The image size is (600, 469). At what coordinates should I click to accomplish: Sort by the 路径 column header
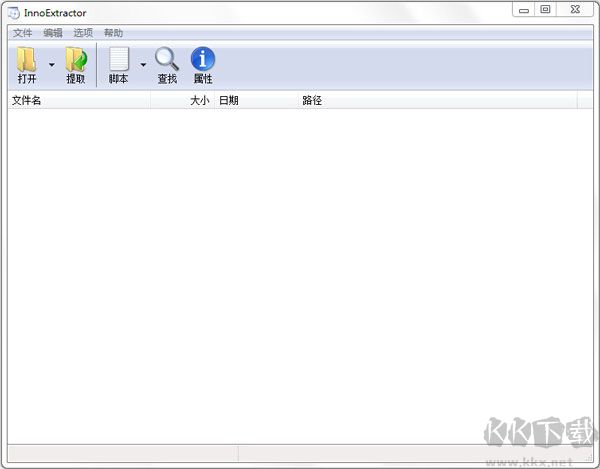(437, 100)
